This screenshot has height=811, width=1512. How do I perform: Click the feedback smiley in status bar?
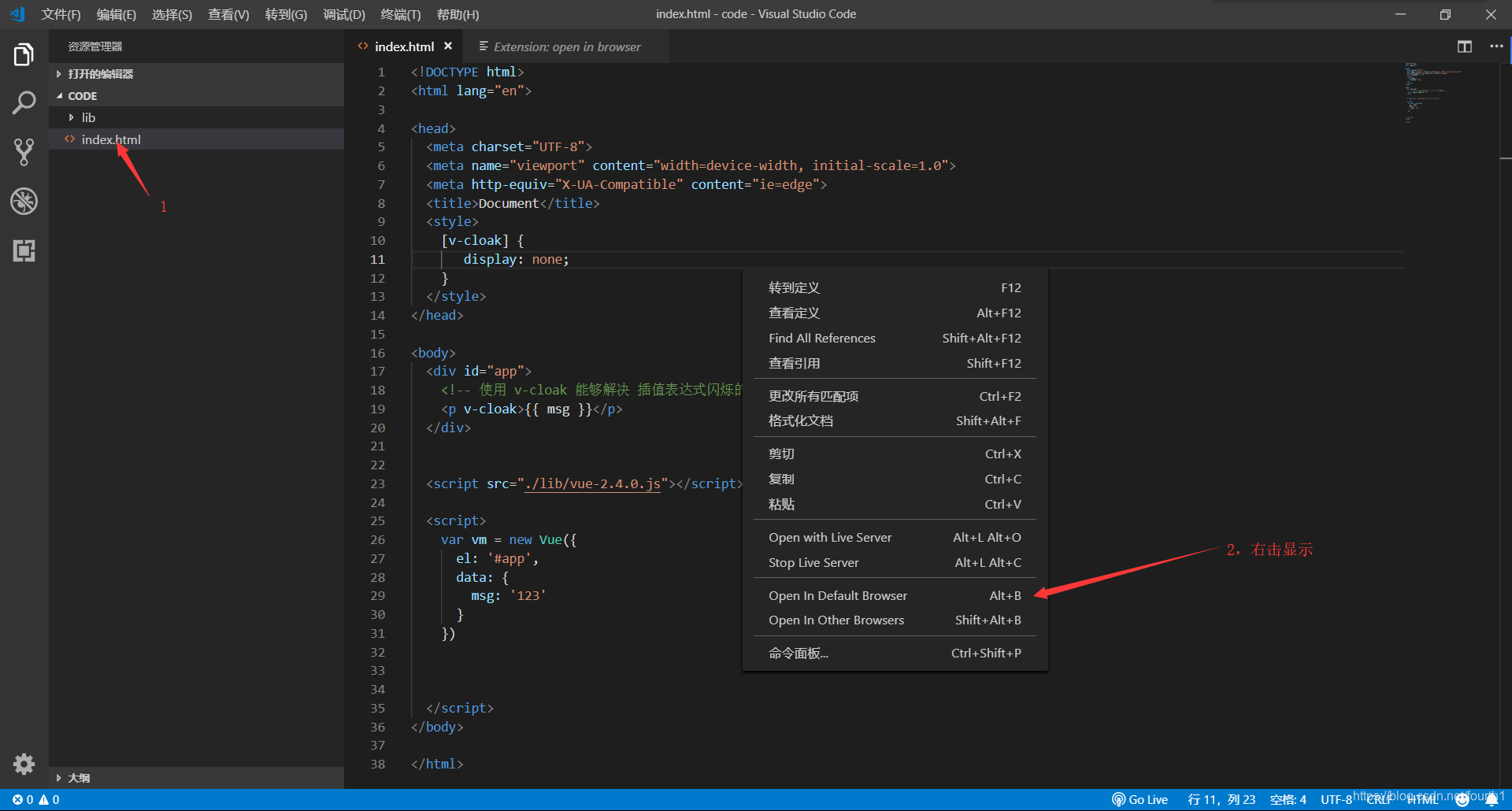(1462, 799)
